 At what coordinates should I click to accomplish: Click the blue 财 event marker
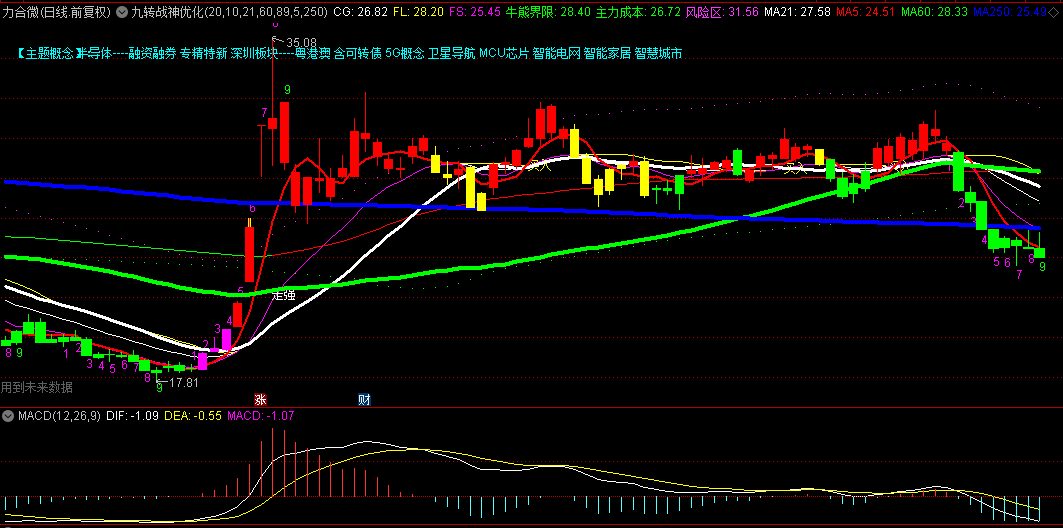(363, 399)
